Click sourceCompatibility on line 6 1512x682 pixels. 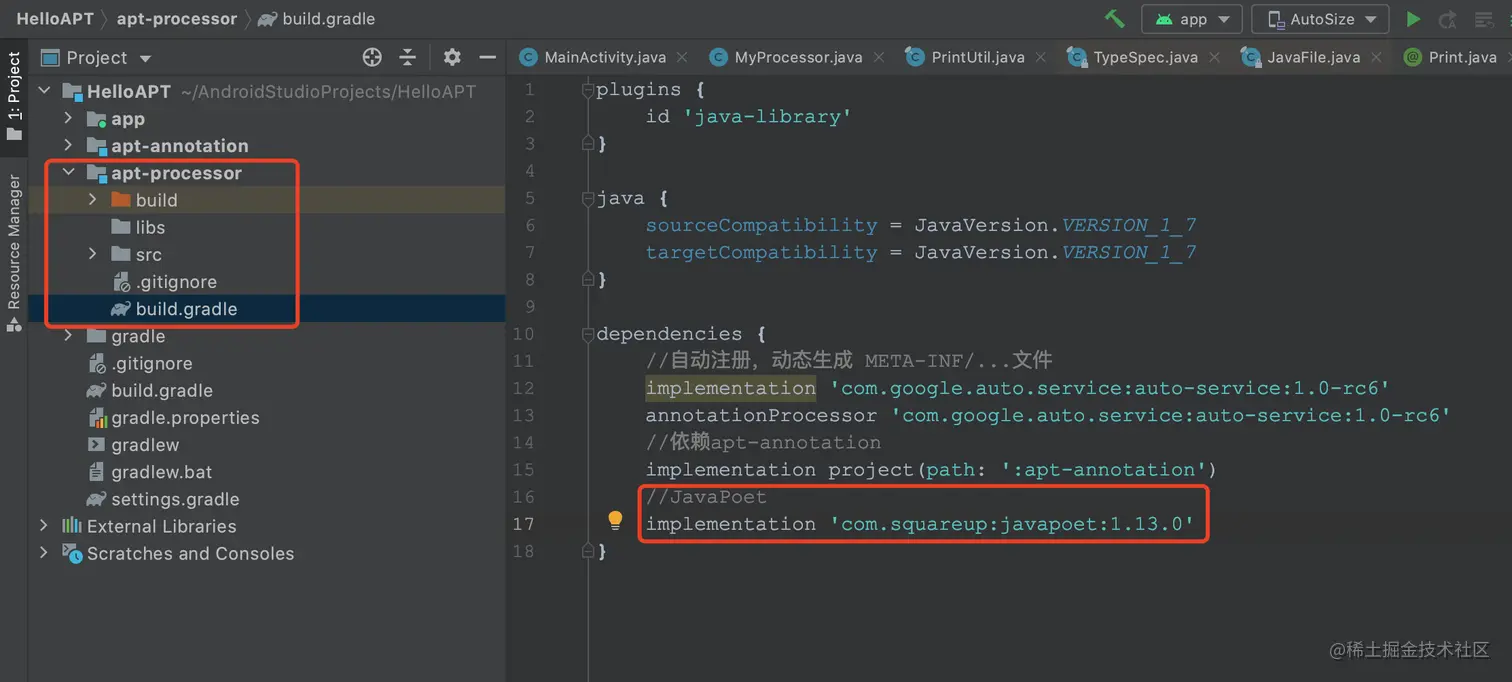pyautogui.click(x=761, y=225)
